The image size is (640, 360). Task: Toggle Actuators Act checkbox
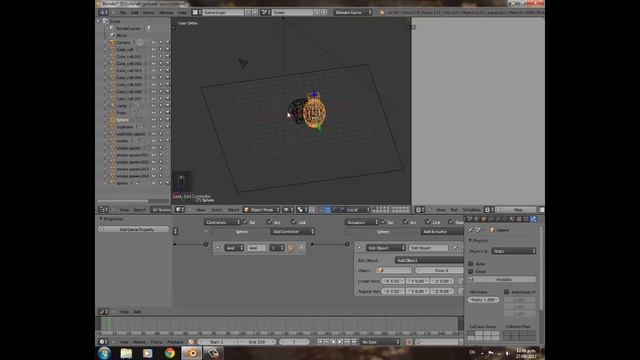click(x=405, y=222)
